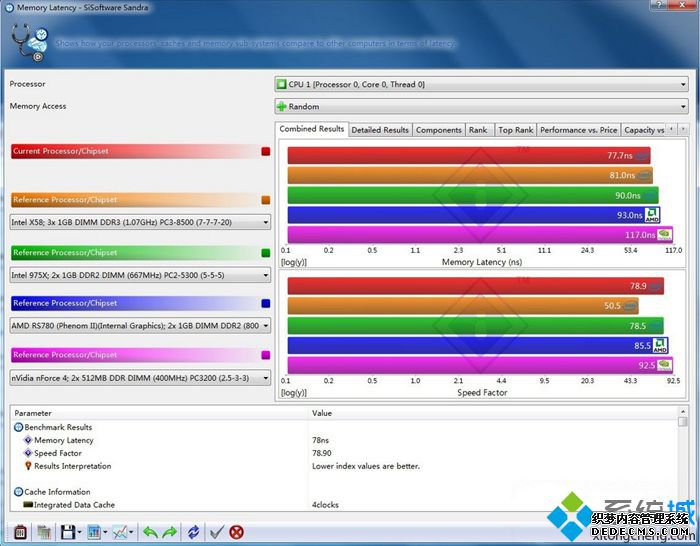This screenshot has width=700, height=546.
Task: Switch to the Rank tab
Action: [478, 130]
